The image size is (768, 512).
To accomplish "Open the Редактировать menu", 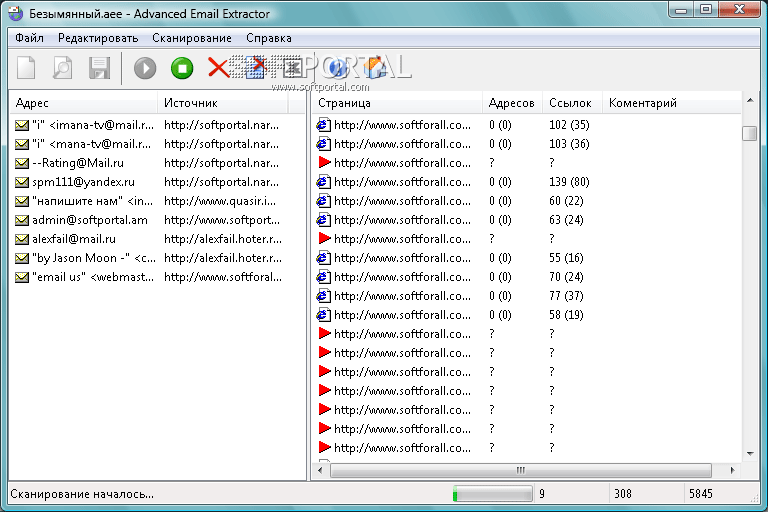I will [x=98, y=38].
